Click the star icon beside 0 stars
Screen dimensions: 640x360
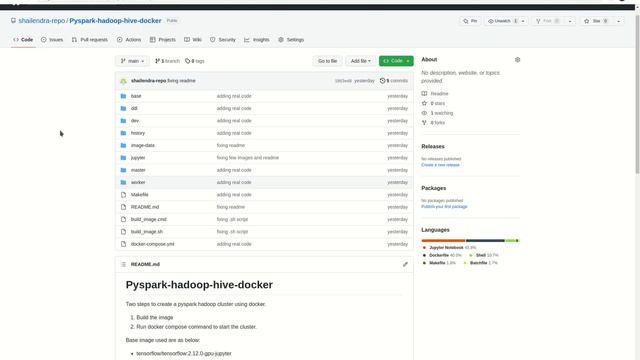(x=424, y=103)
